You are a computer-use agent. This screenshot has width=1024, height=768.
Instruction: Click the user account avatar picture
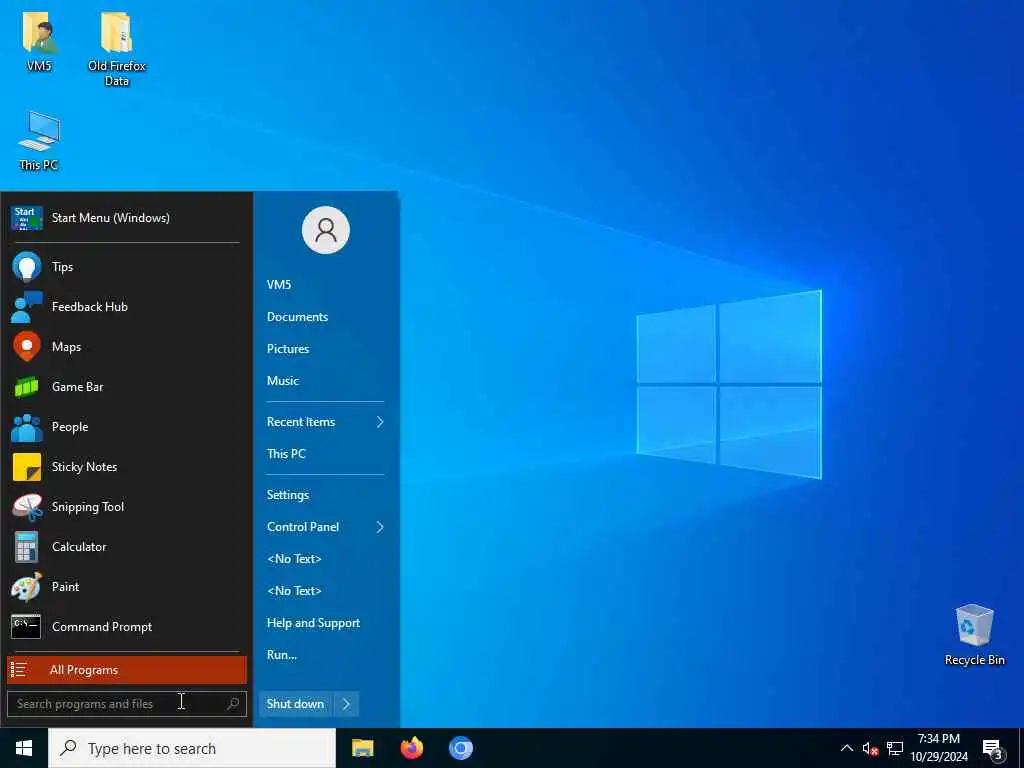click(326, 230)
